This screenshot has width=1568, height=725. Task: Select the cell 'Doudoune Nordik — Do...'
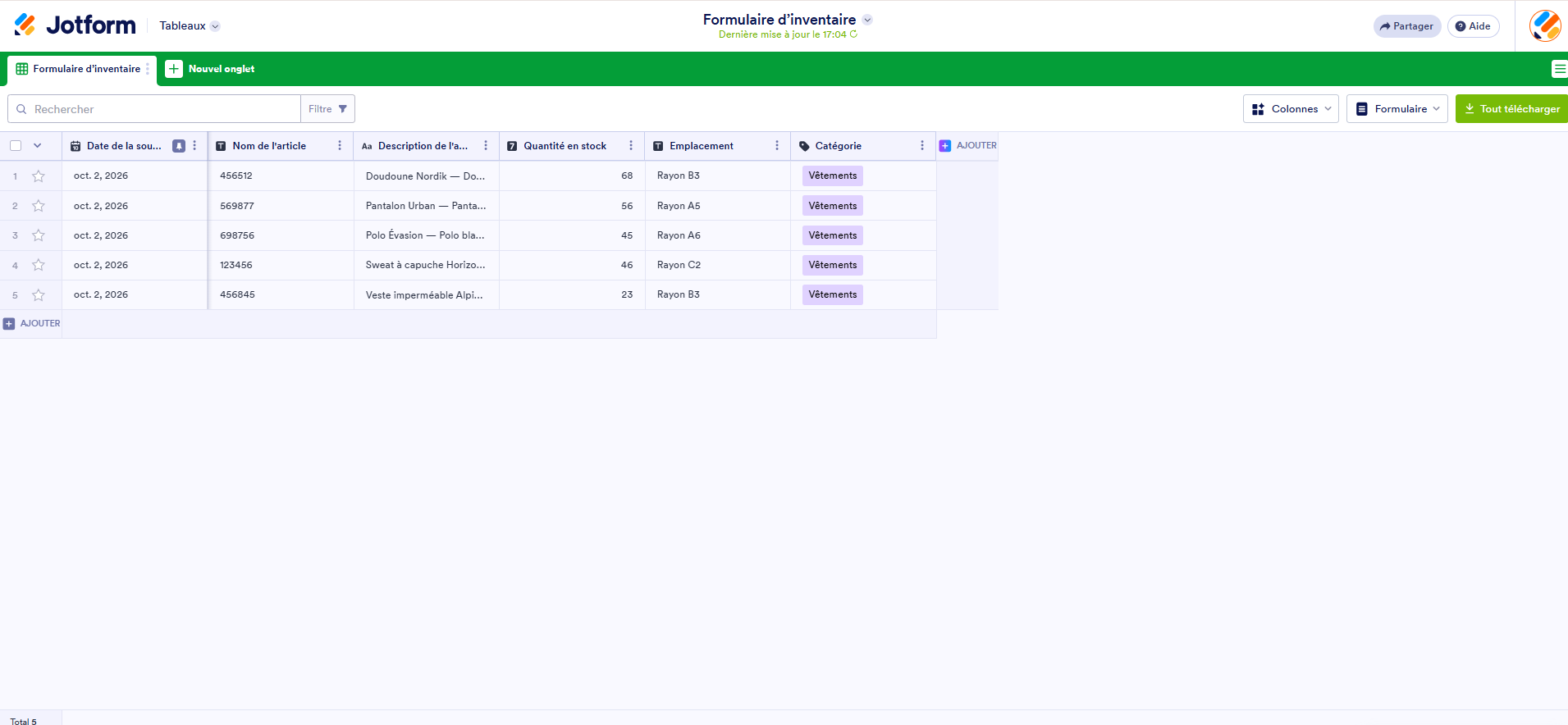tap(427, 176)
